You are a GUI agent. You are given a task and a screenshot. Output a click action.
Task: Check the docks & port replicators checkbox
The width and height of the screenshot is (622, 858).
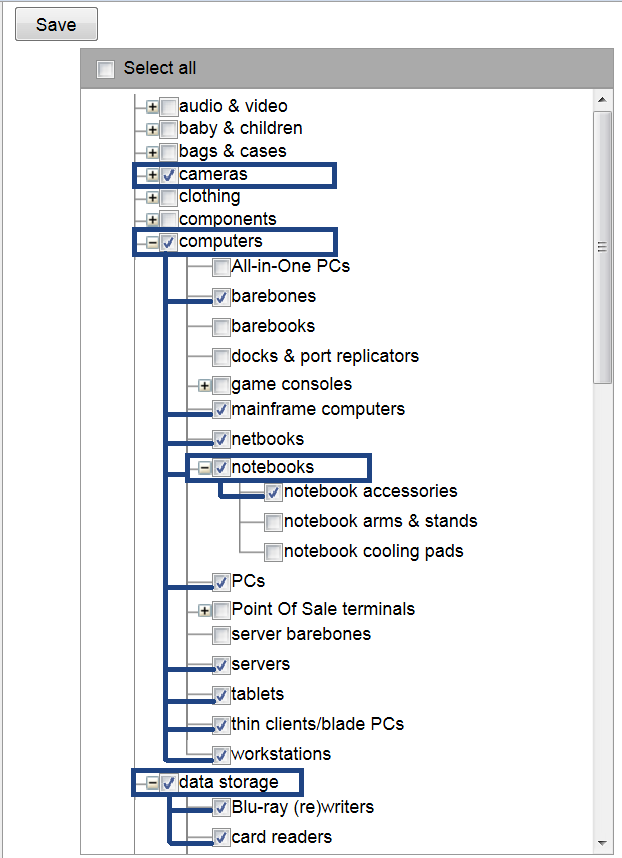(220, 356)
